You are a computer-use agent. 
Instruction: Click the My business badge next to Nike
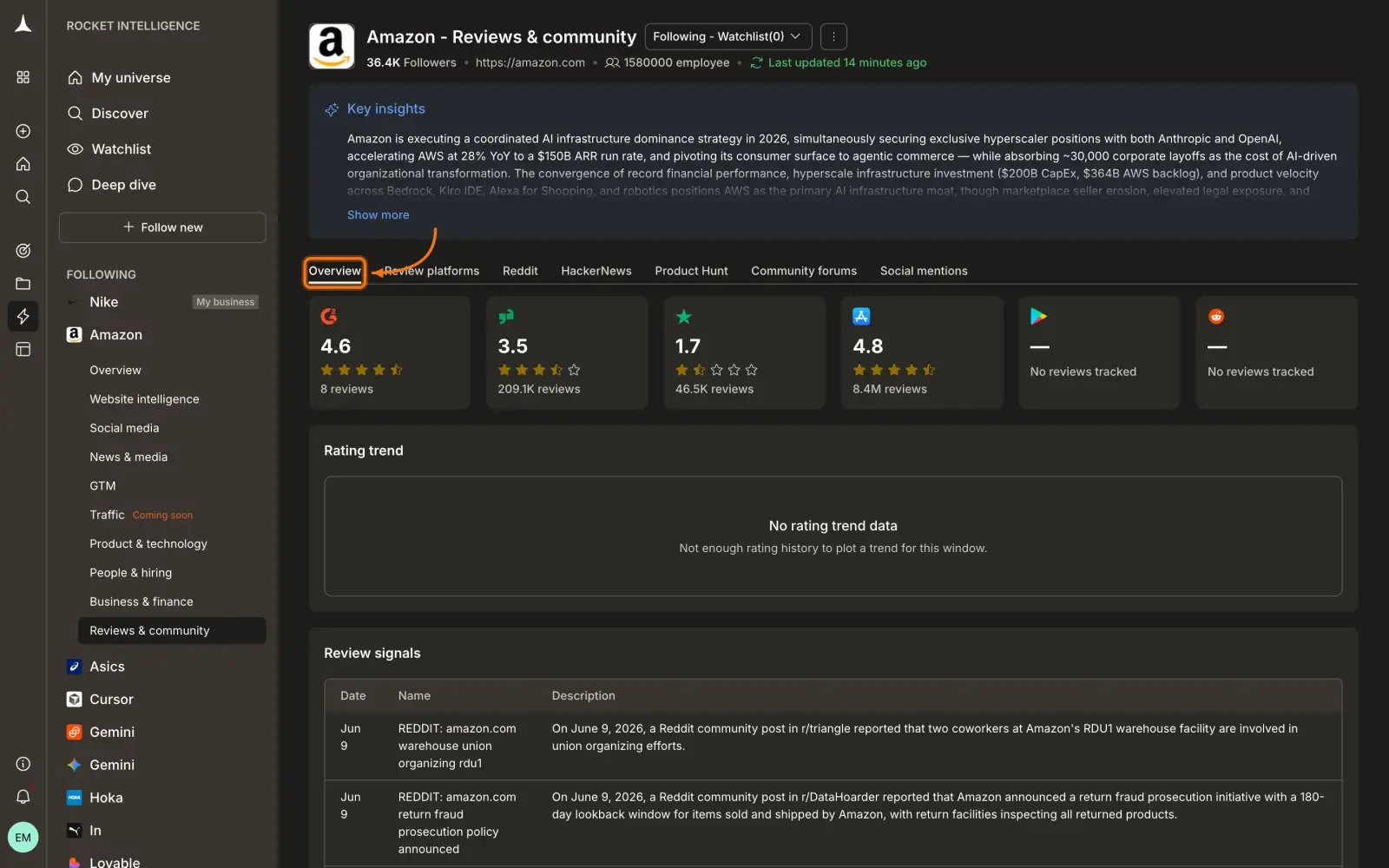226,302
